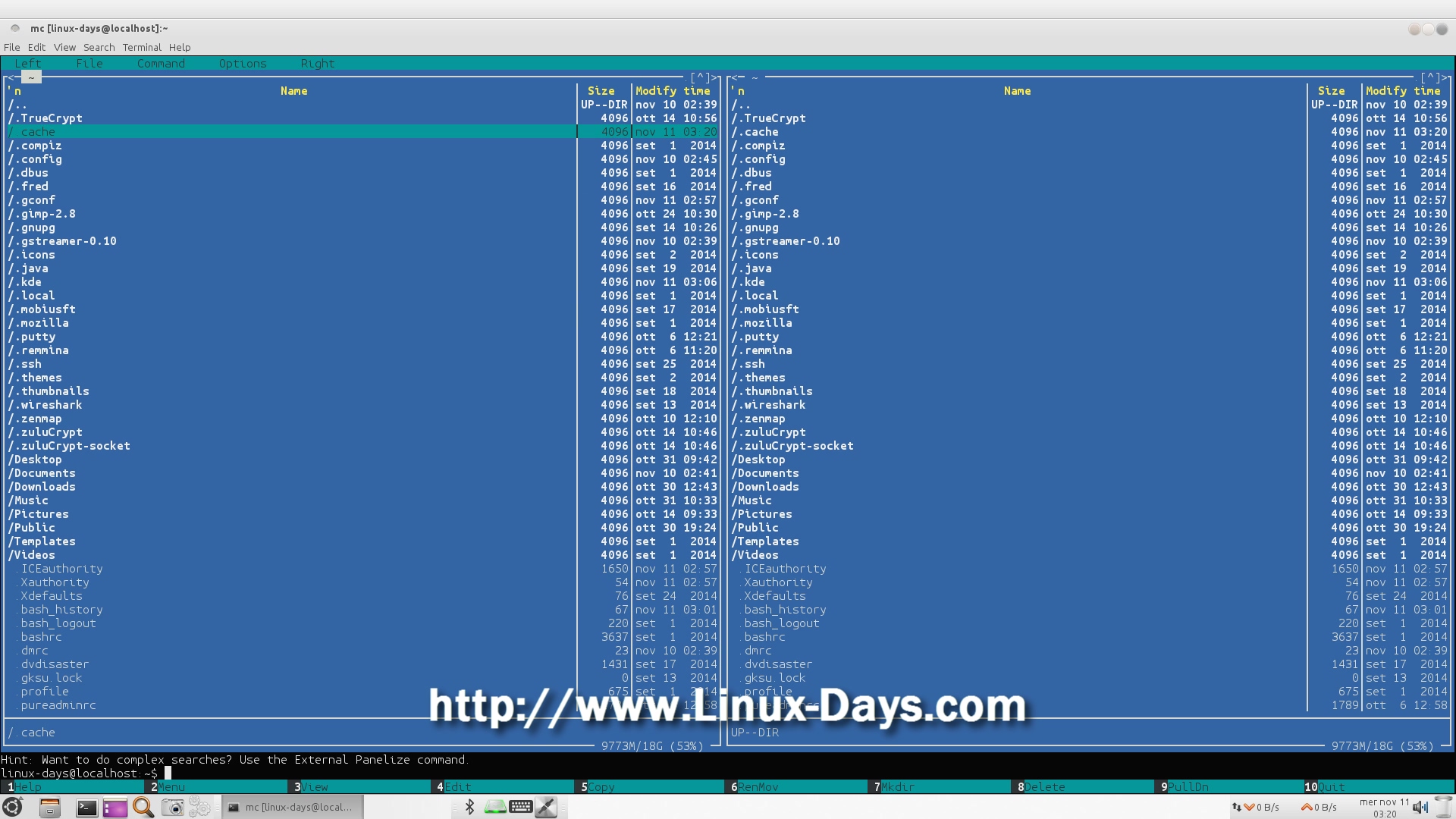This screenshot has height=819, width=1456.
Task: Click the F10 Quit button
Action: 1331,787
